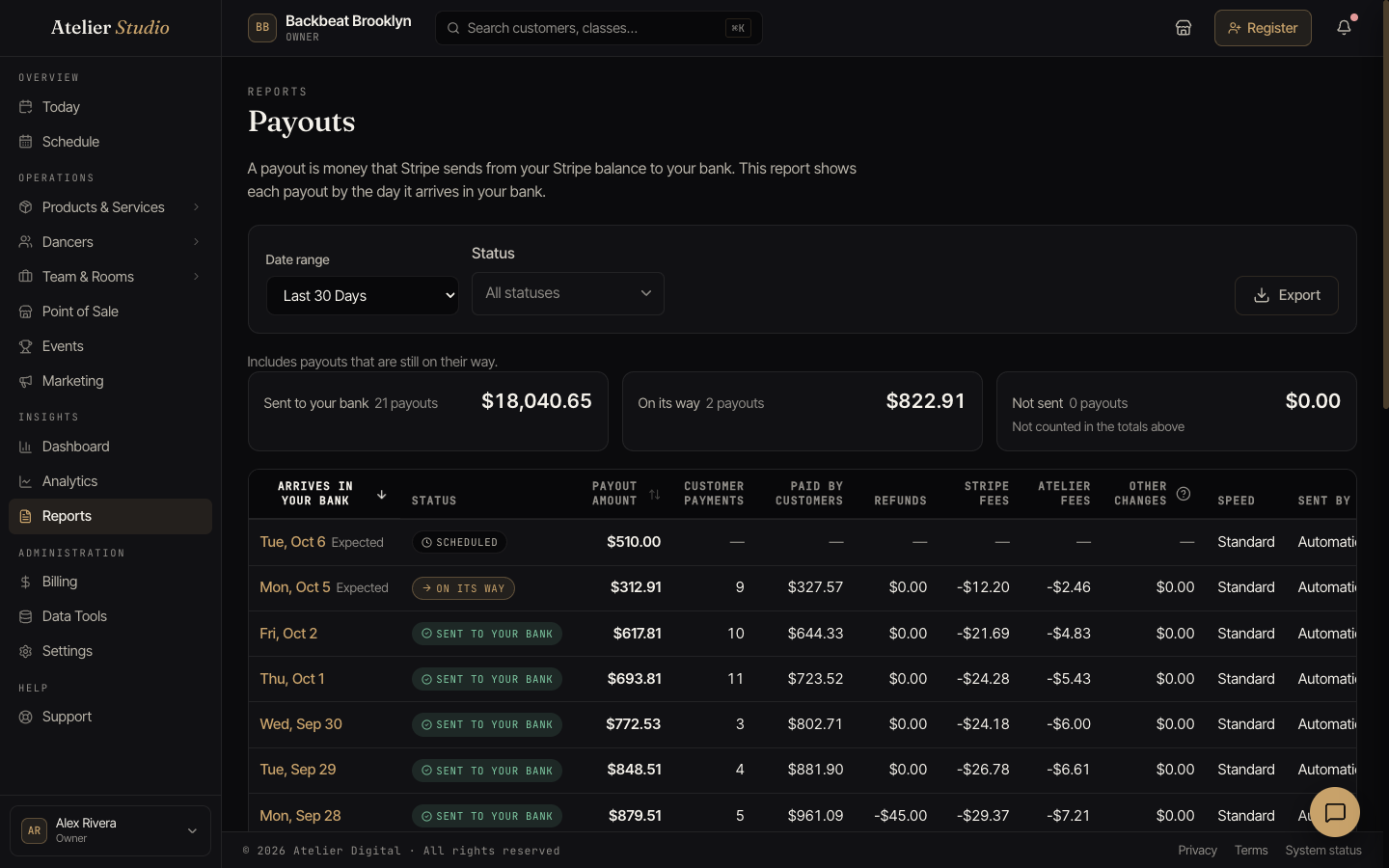1389x868 pixels.
Task: Click the search magnifier icon
Action: click(x=453, y=28)
